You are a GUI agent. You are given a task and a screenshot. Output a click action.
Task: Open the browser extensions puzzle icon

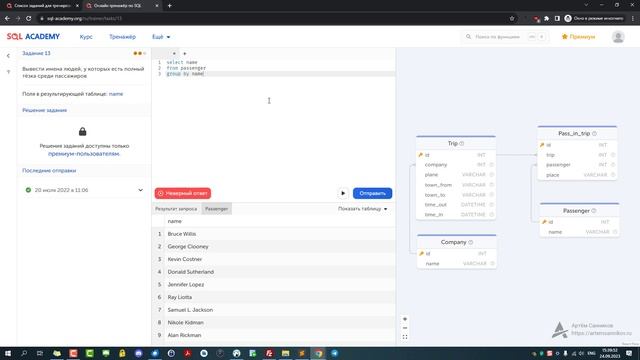click(x=547, y=18)
